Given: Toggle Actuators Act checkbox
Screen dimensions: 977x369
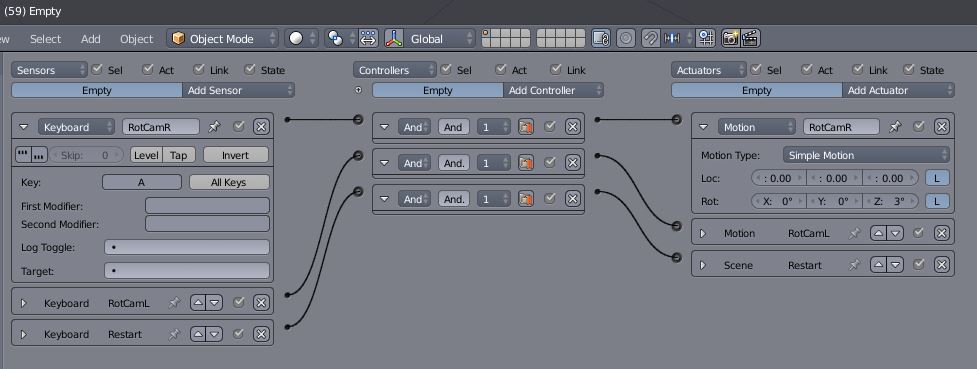Looking at the screenshot, I should click(x=807, y=70).
